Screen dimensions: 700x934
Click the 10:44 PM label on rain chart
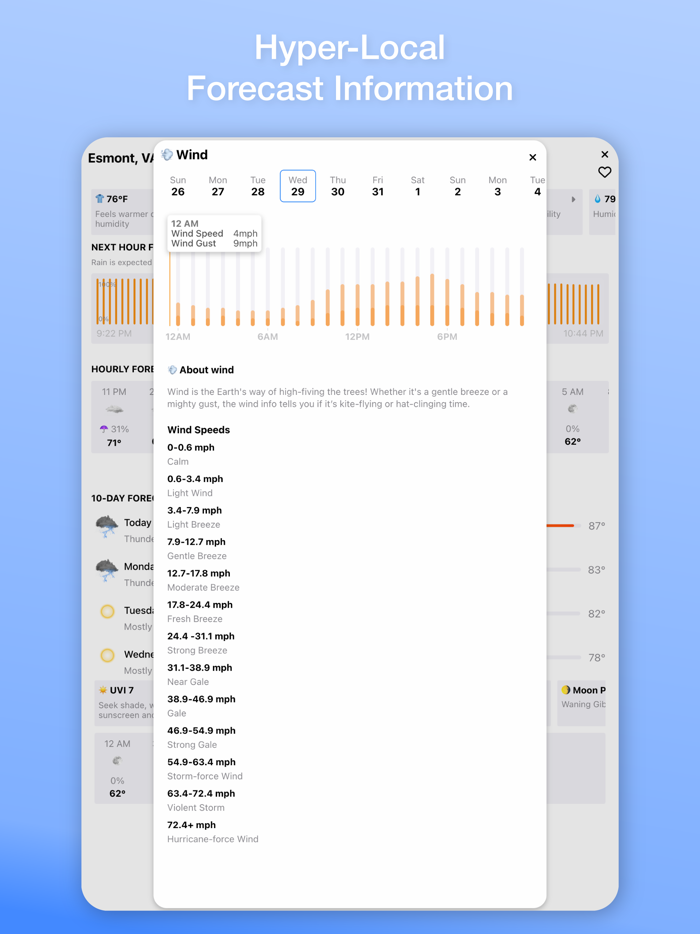point(583,334)
